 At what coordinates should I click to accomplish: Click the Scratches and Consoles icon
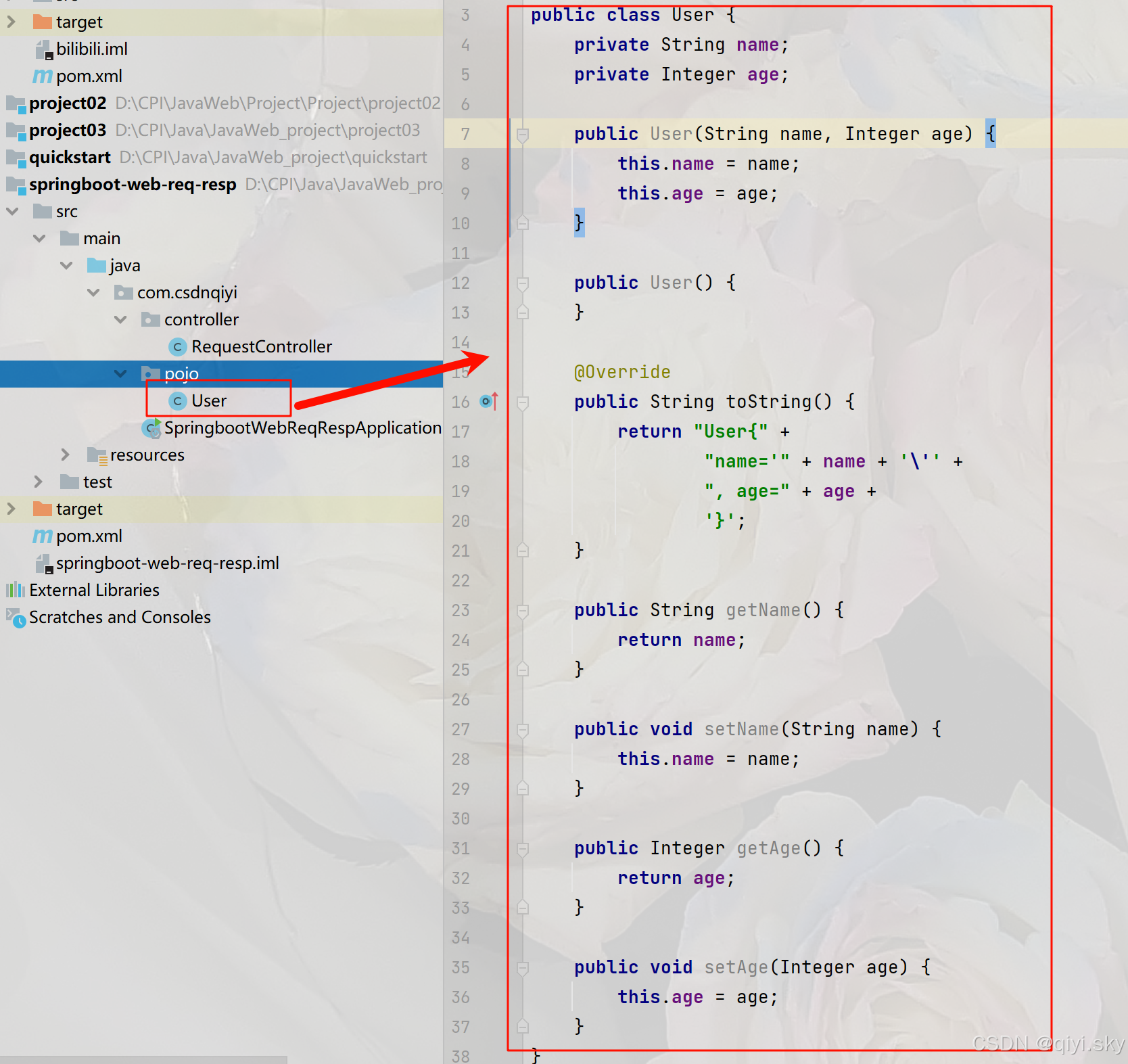coord(15,618)
